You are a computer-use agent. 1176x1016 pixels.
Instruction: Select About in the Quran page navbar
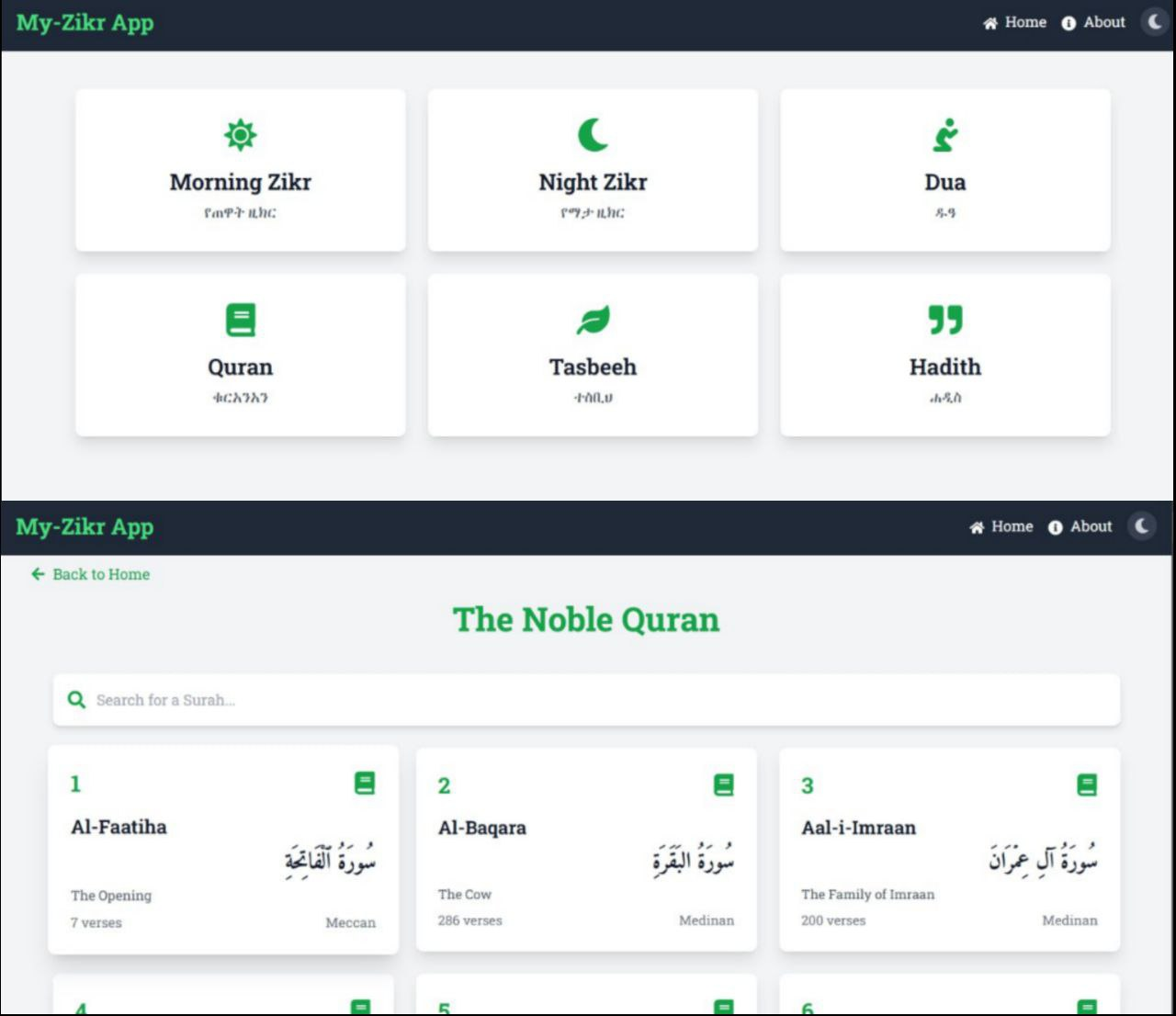point(1091,526)
